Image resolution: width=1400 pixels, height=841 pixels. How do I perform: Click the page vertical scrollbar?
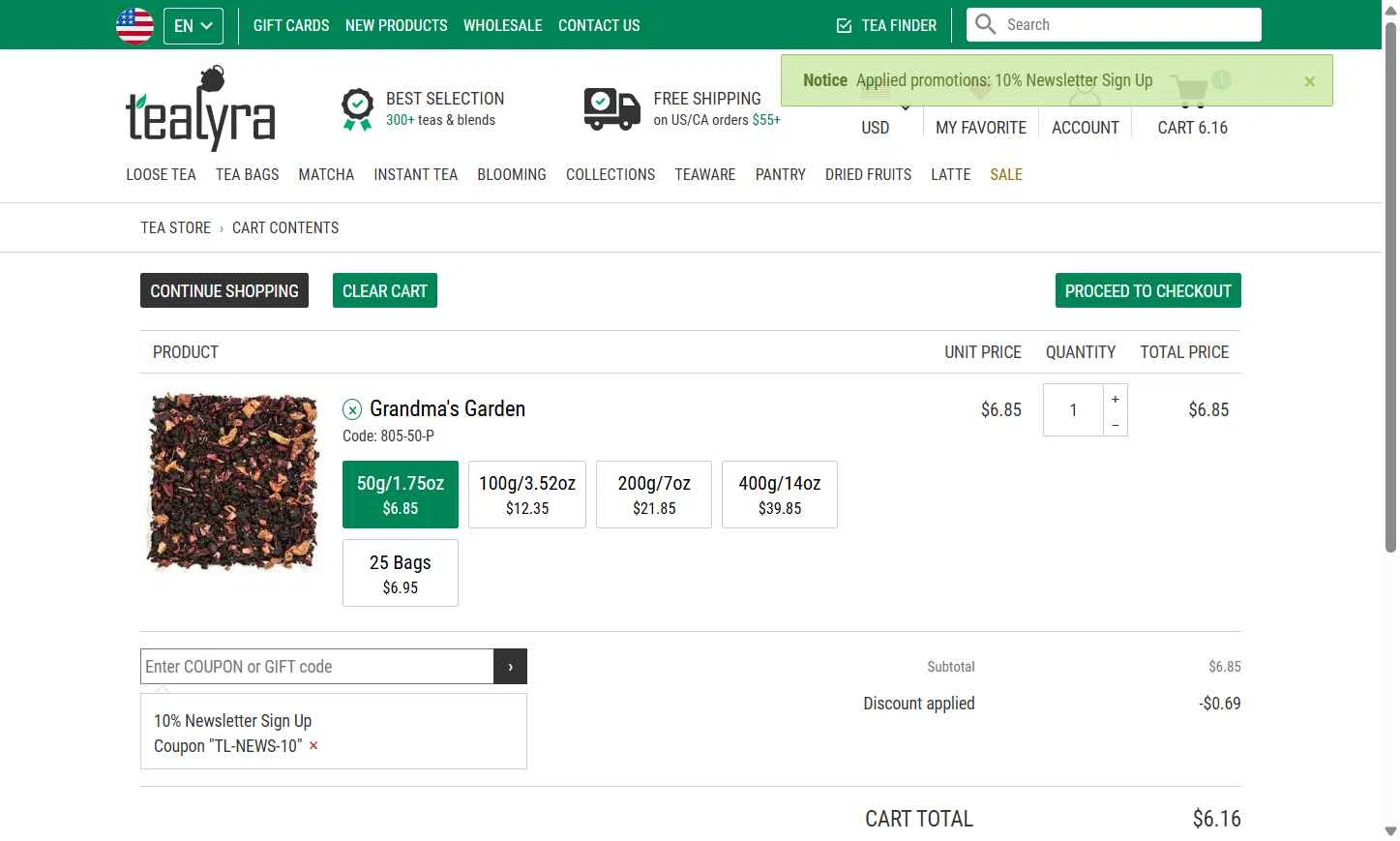(1390, 285)
